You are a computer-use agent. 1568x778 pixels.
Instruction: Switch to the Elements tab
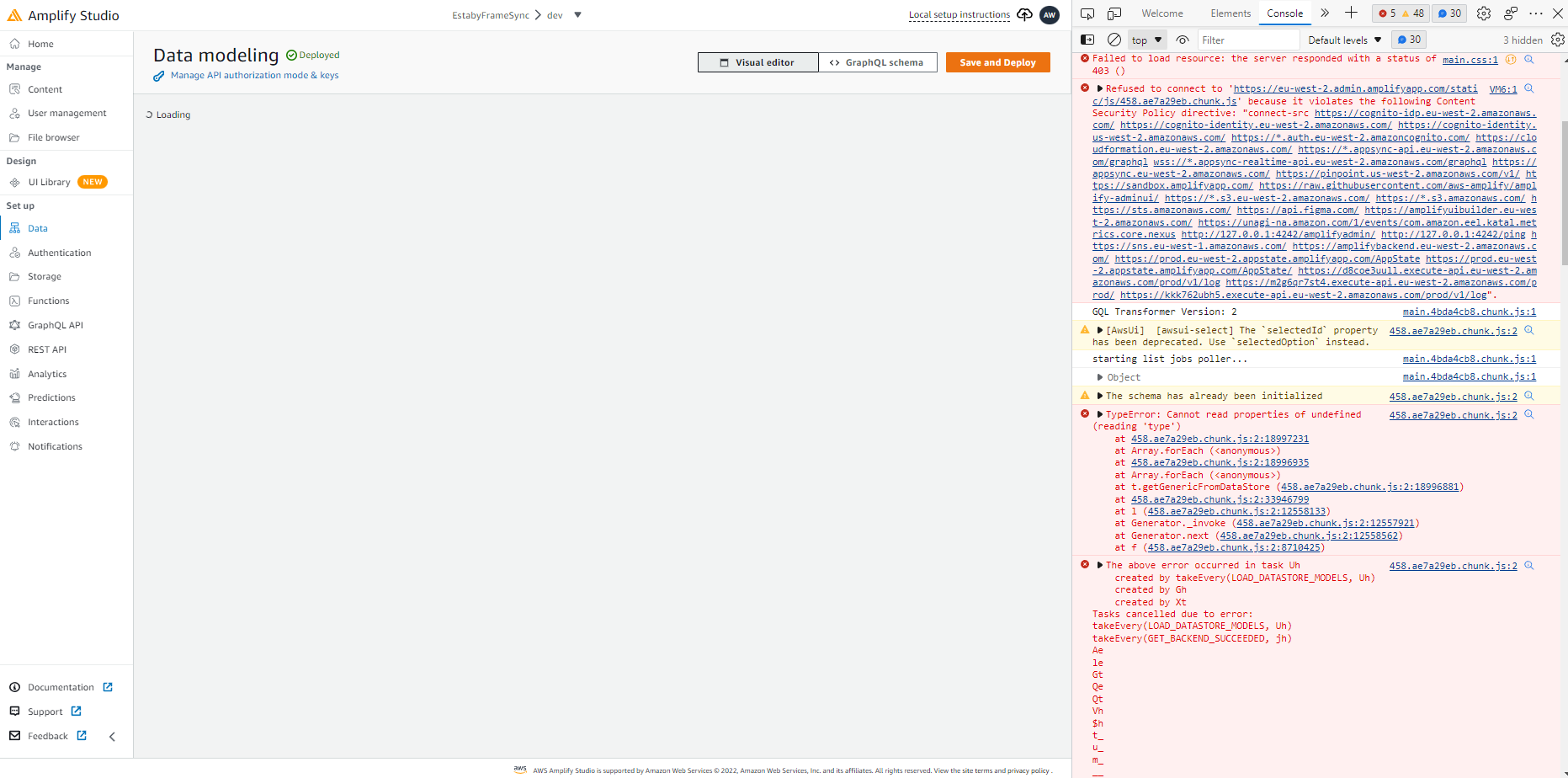[1230, 13]
